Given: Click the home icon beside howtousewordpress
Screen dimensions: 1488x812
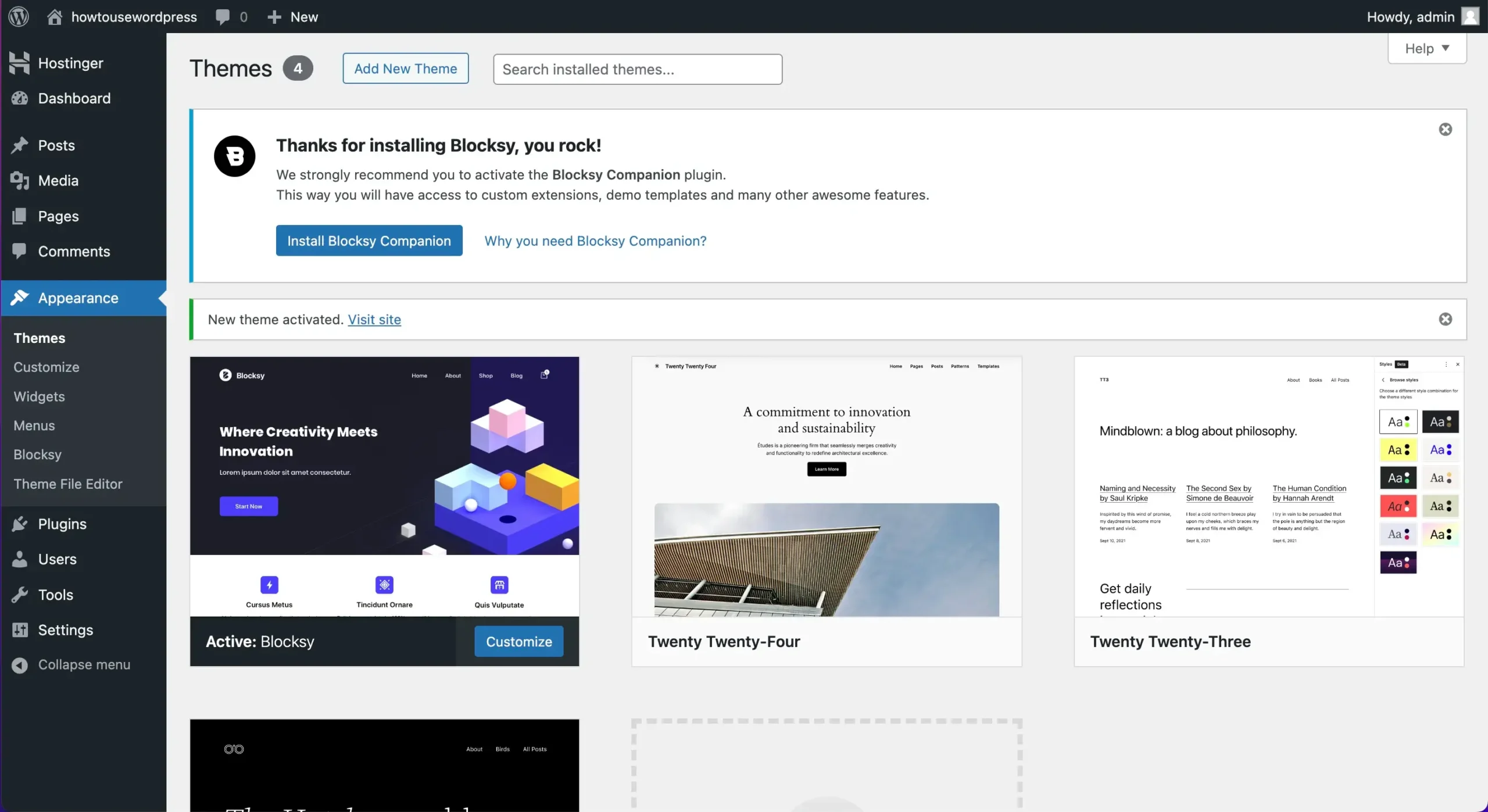Looking at the screenshot, I should [55, 17].
